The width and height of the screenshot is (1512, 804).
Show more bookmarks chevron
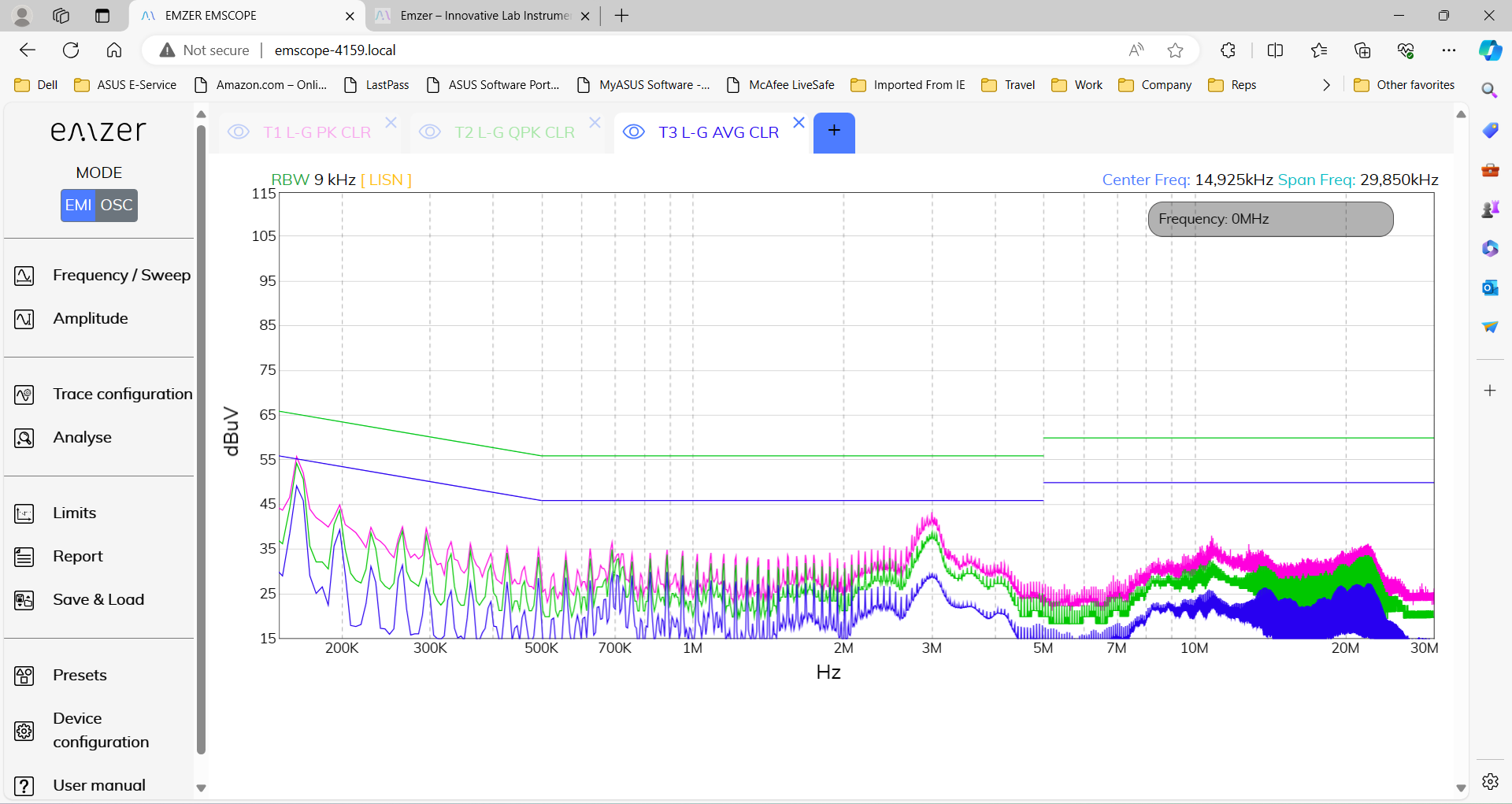pos(1326,85)
